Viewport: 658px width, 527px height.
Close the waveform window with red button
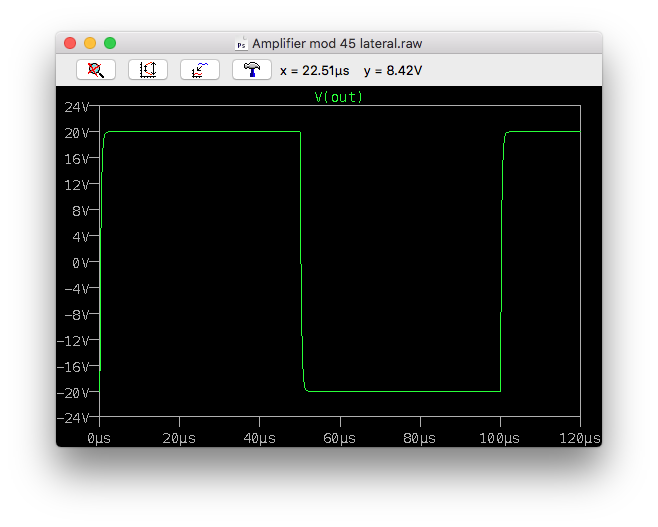tap(70, 43)
